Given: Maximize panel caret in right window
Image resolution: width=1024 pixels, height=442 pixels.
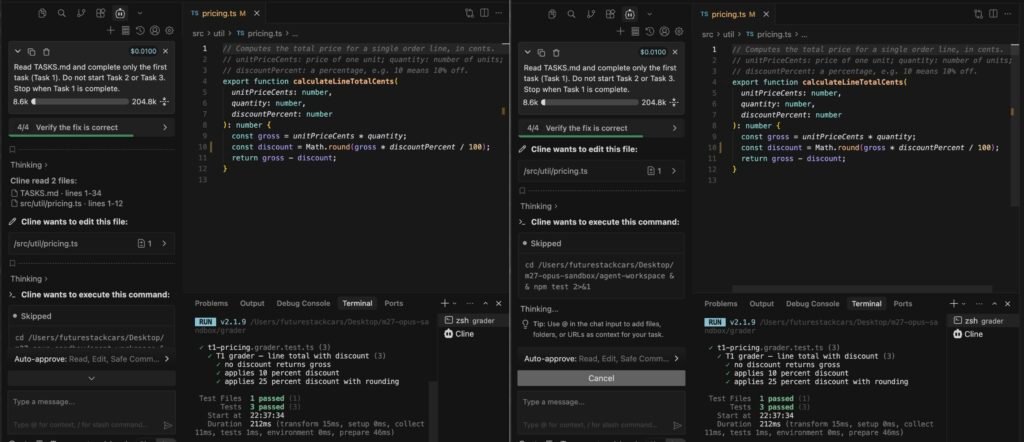Looking at the screenshot, I should pos(995,304).
